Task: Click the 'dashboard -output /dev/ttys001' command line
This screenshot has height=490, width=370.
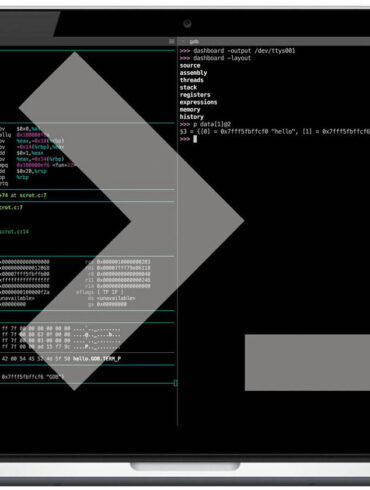Action: [x=237, y=51]
